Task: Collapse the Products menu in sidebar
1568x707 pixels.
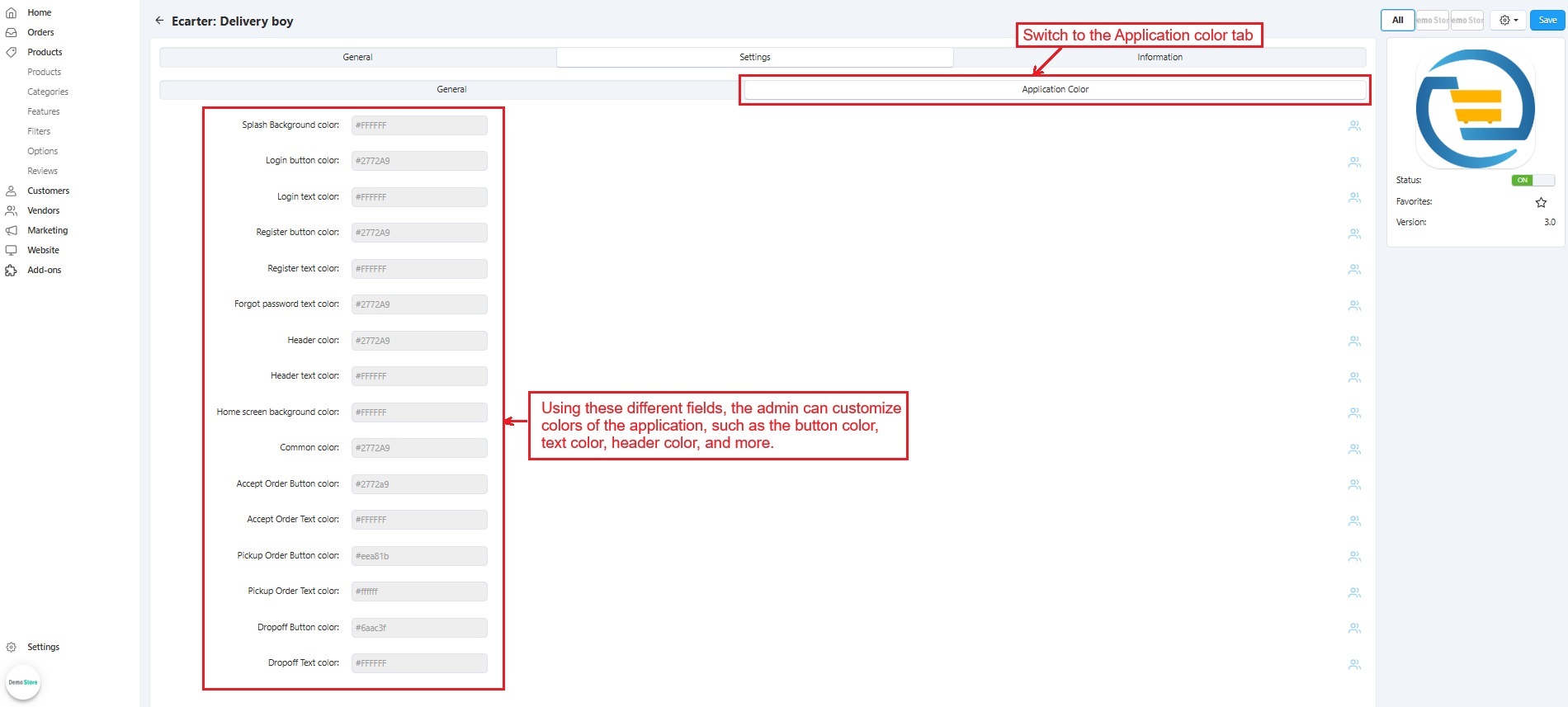Action: [45, 52]
